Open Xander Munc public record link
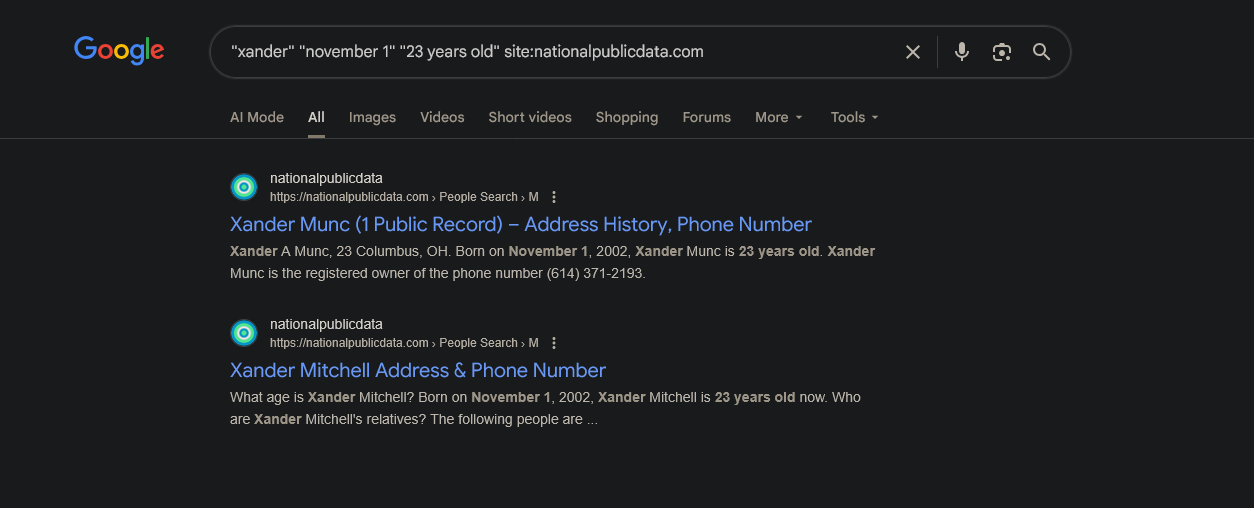 coord(520,224)
